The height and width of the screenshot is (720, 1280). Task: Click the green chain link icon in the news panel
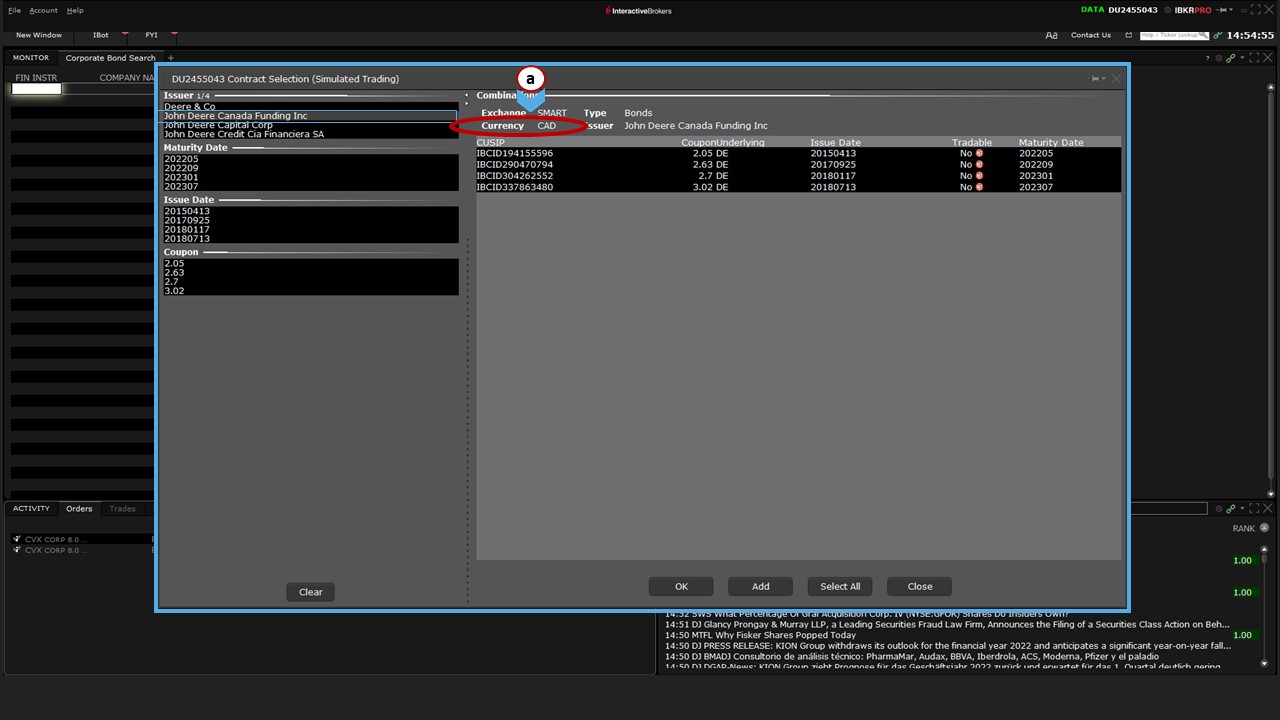(x=1231, y=509)
